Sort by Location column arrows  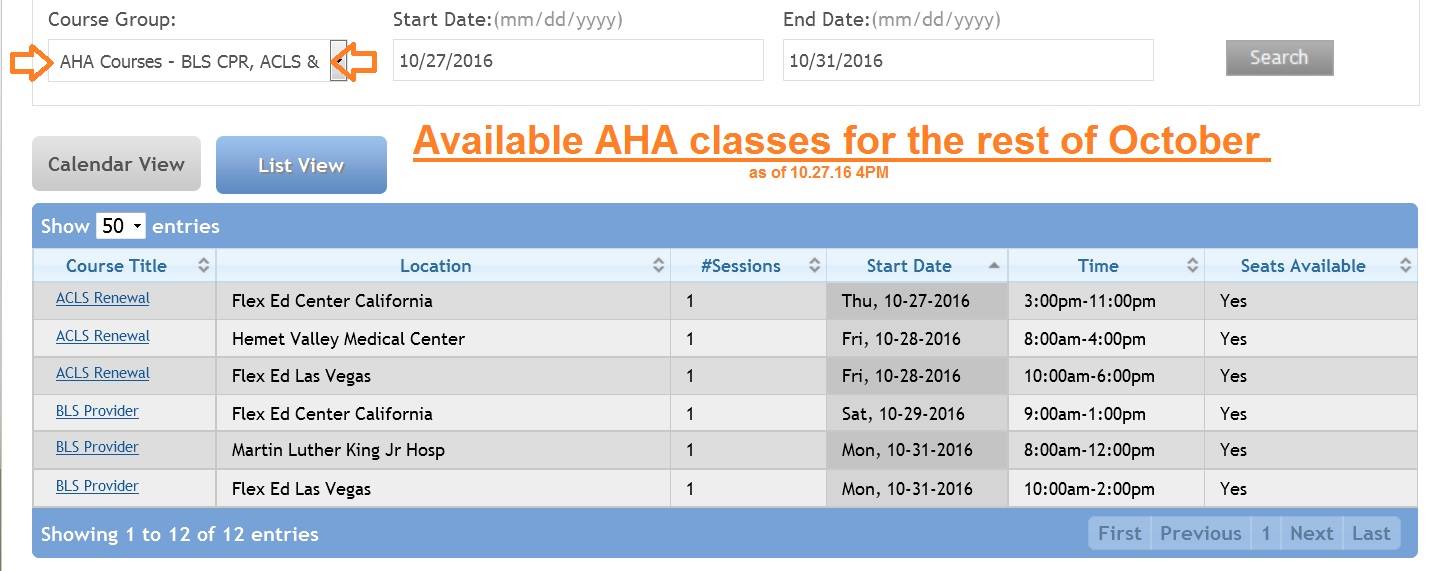658,265
